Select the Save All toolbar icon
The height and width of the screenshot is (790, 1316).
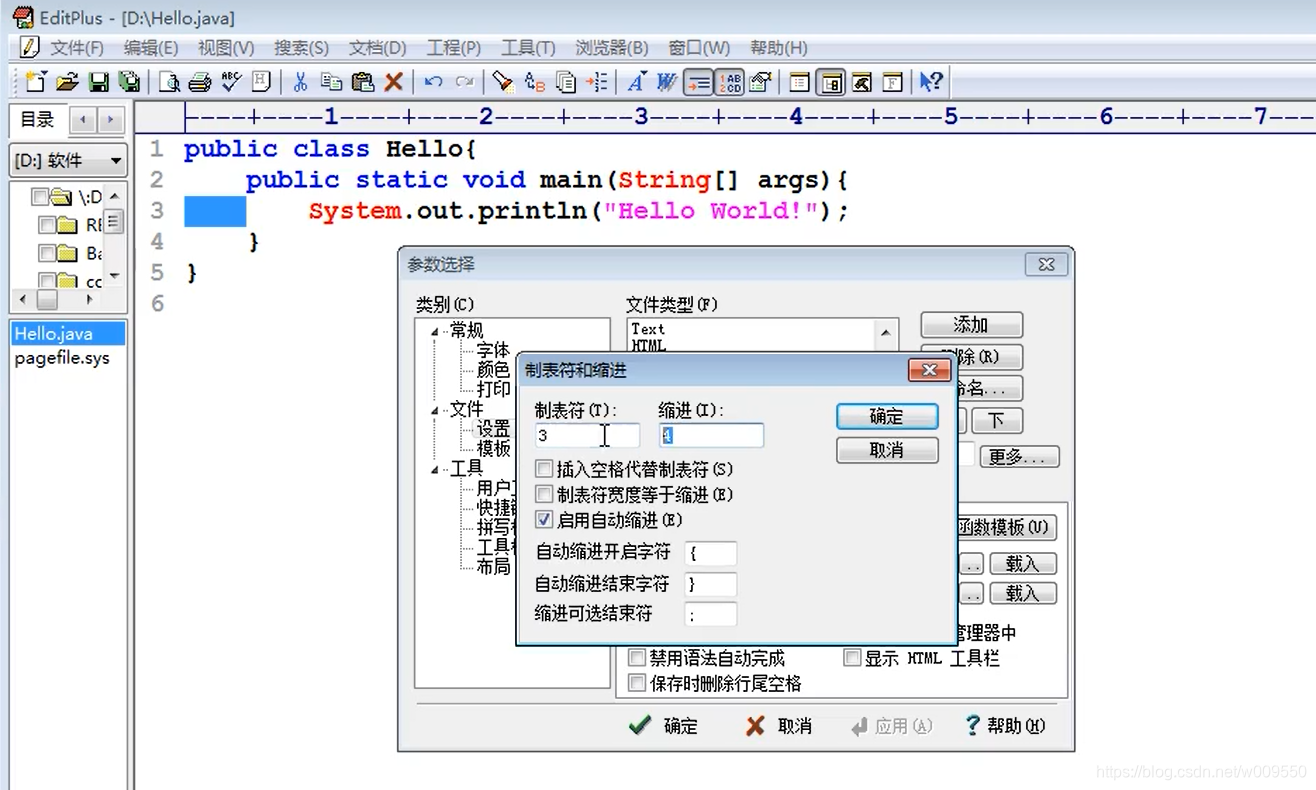130,82
